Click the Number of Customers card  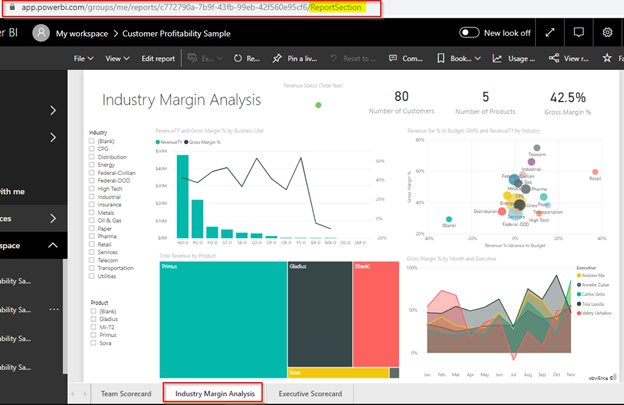[401, 102]
